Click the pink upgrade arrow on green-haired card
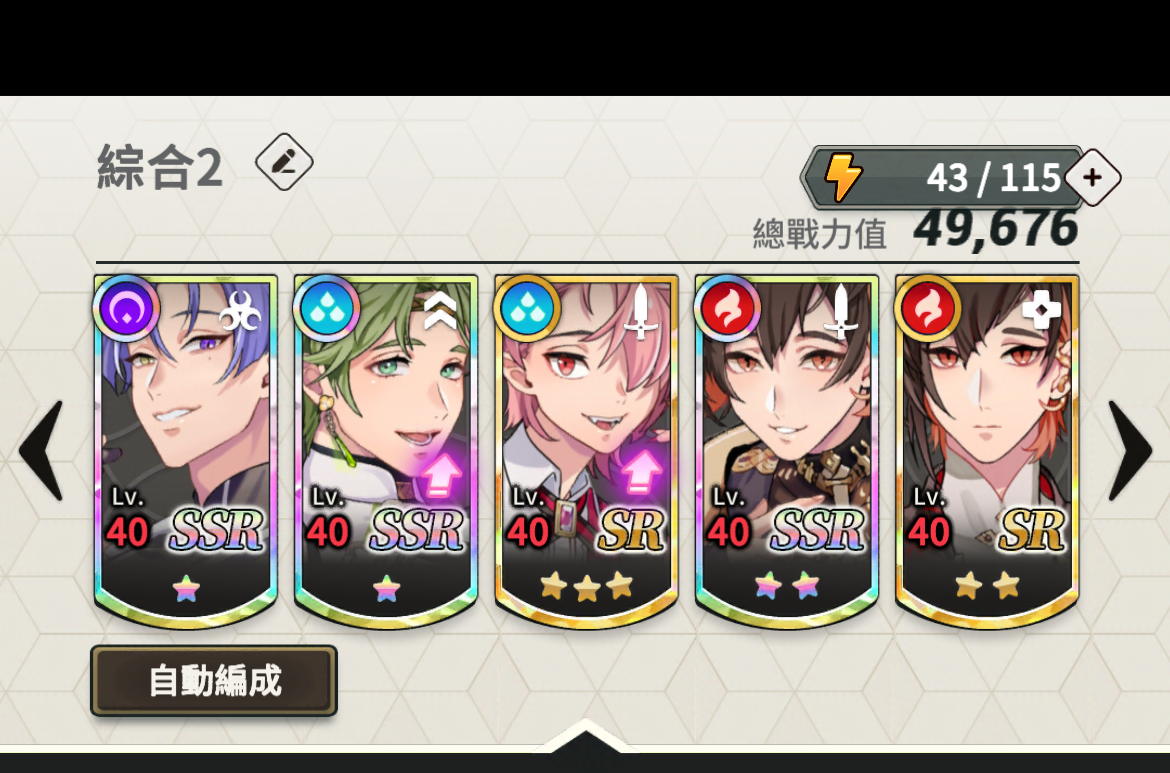1170x773 pixels. click(x=442, y=474)
